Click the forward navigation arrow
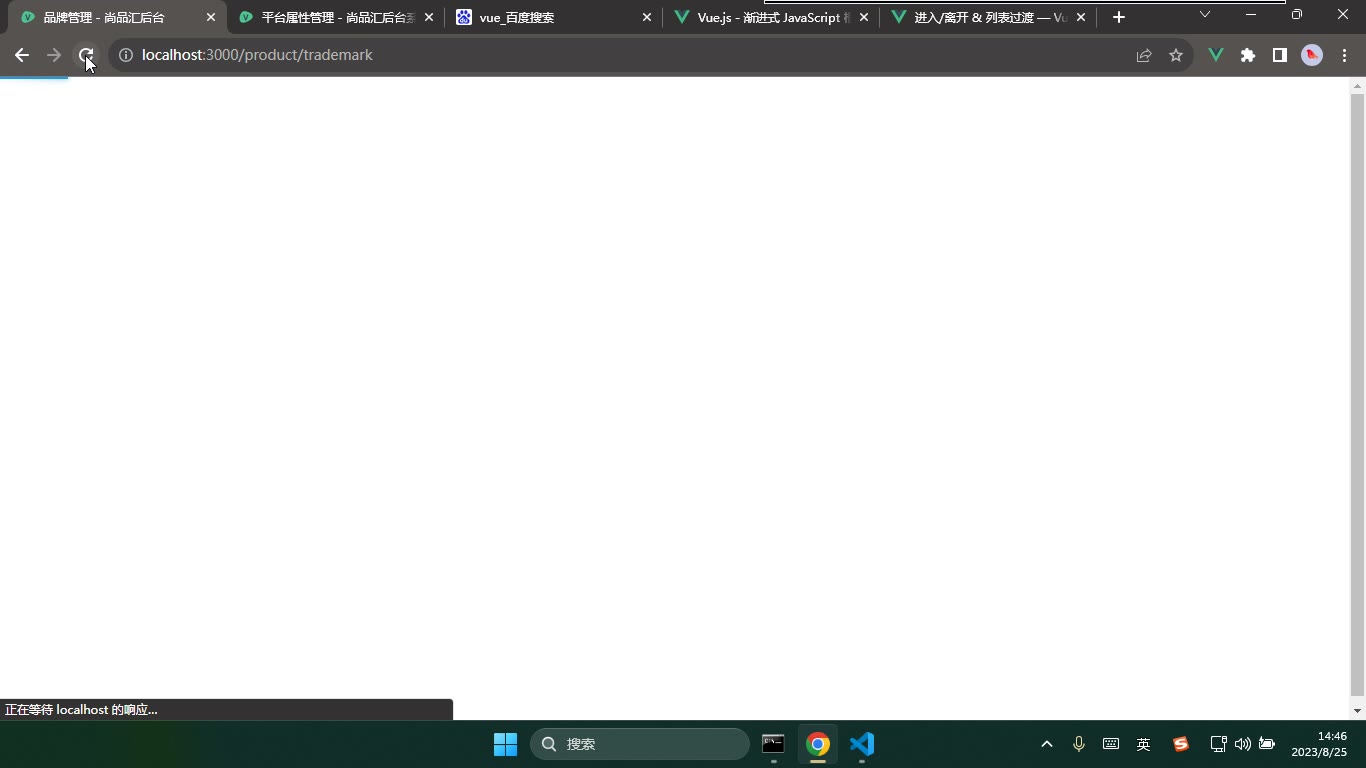 point(54,55)
